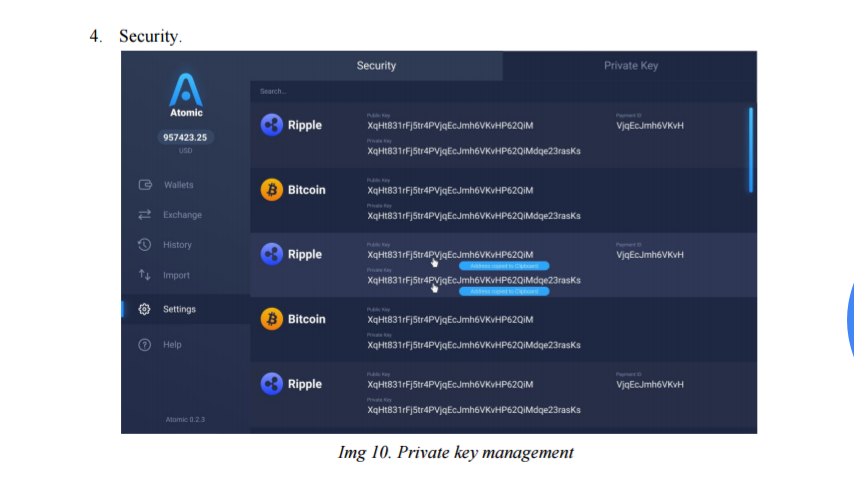Click the first Bitcoin coin name

click(x=307, y=190)
